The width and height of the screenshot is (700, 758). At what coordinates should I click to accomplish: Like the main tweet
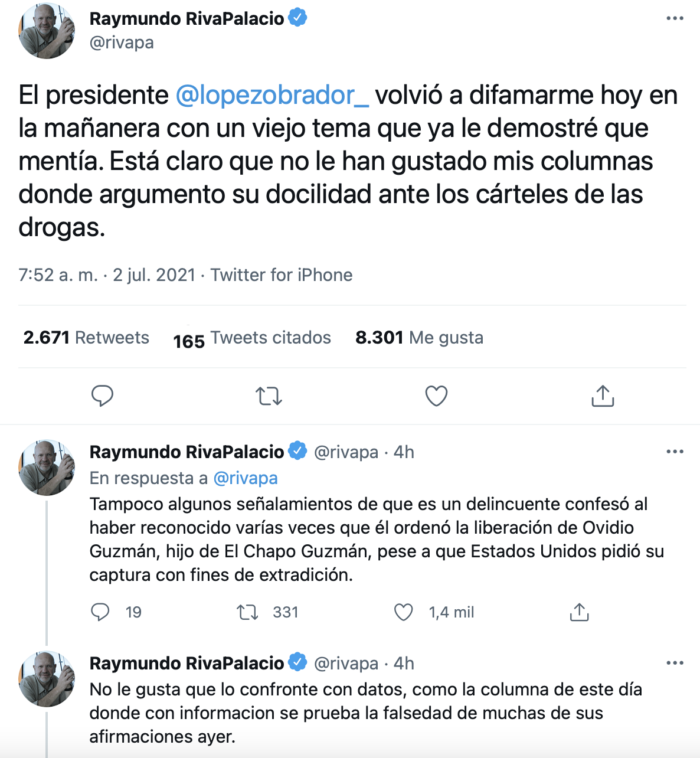click(436, 396)
